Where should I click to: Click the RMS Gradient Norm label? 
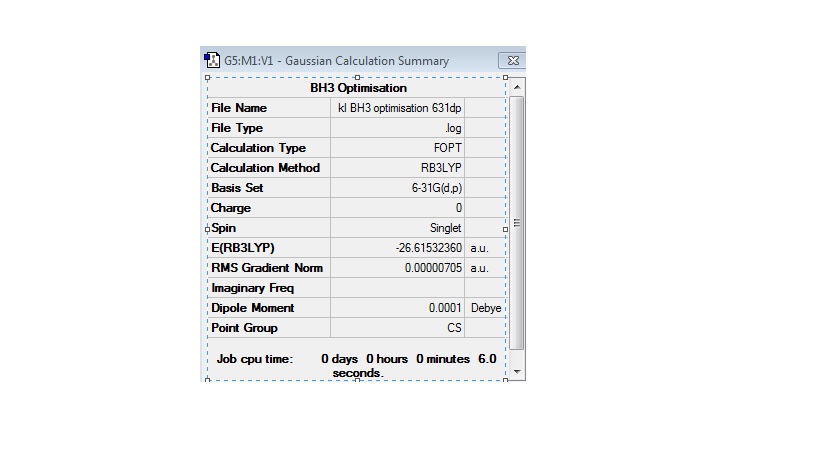[267, 268]
